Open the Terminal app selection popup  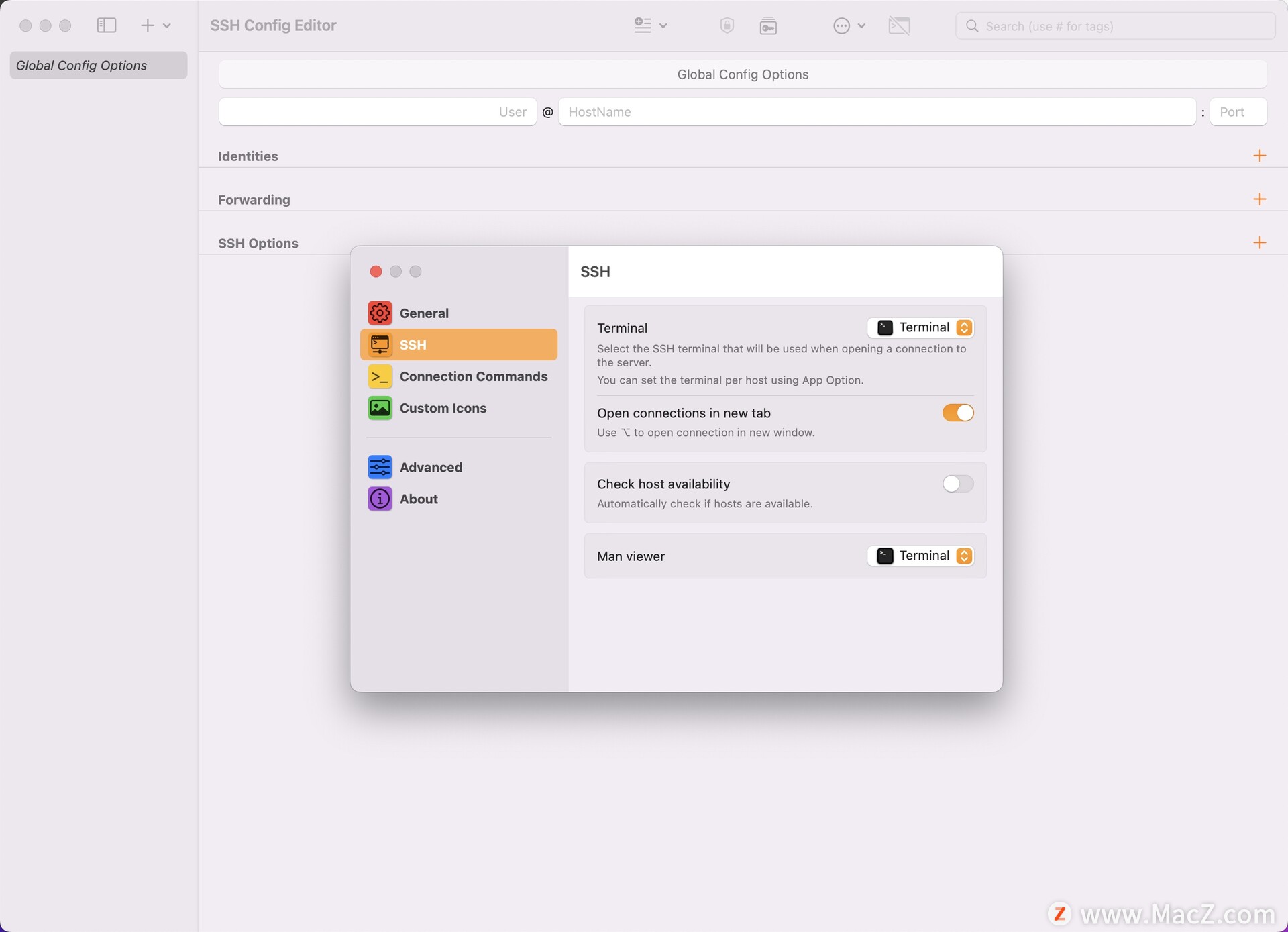coord(921,327)
